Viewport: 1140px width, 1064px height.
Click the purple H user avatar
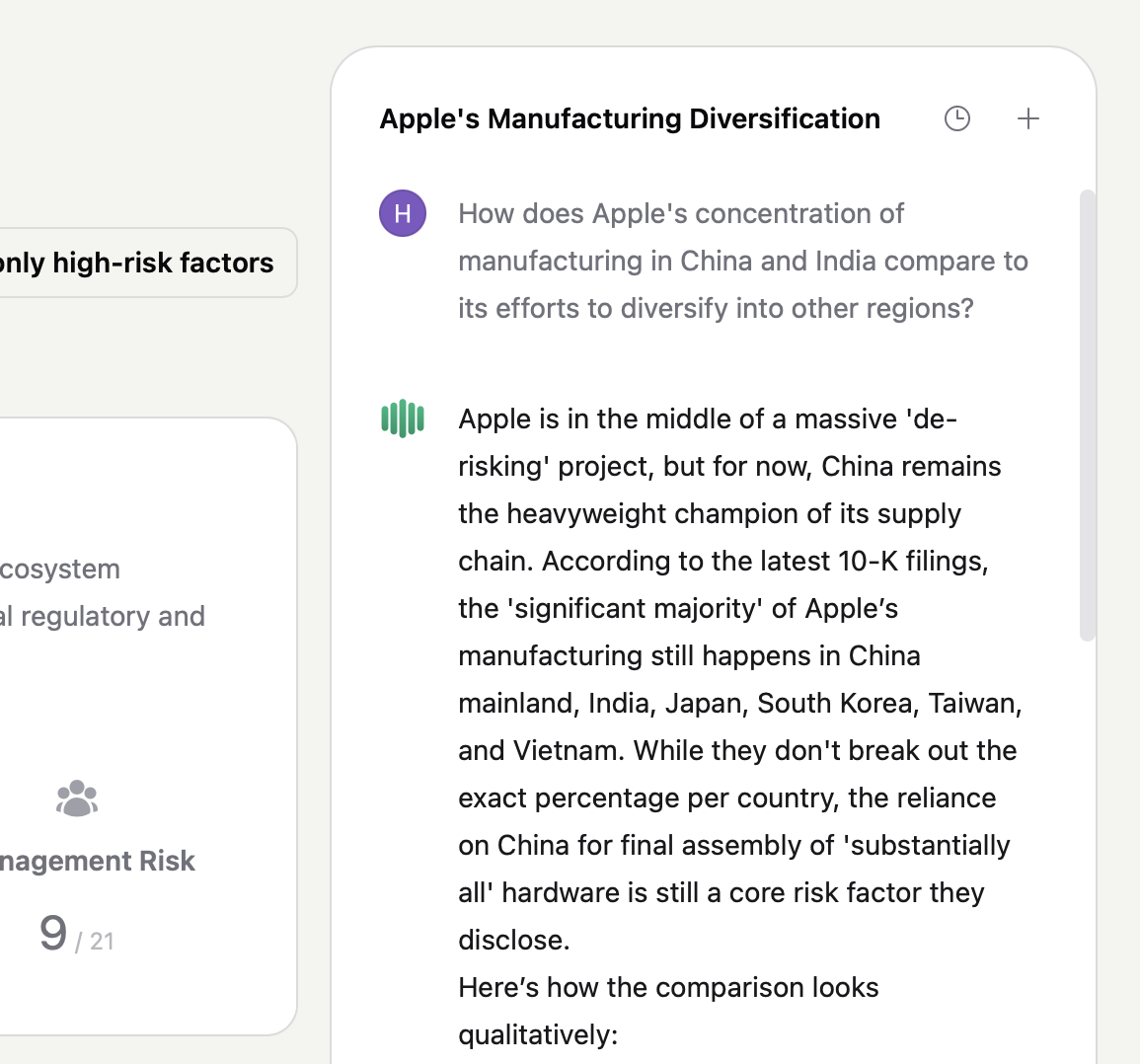(x=403, y=213)
